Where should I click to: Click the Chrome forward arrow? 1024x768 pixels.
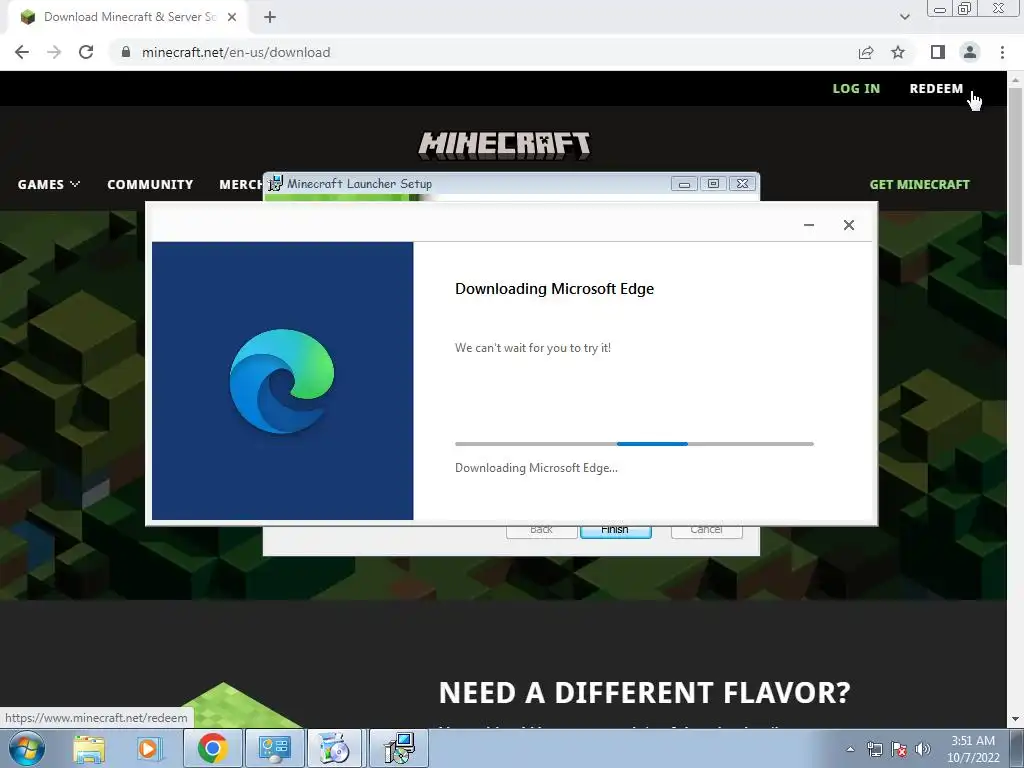54,52
